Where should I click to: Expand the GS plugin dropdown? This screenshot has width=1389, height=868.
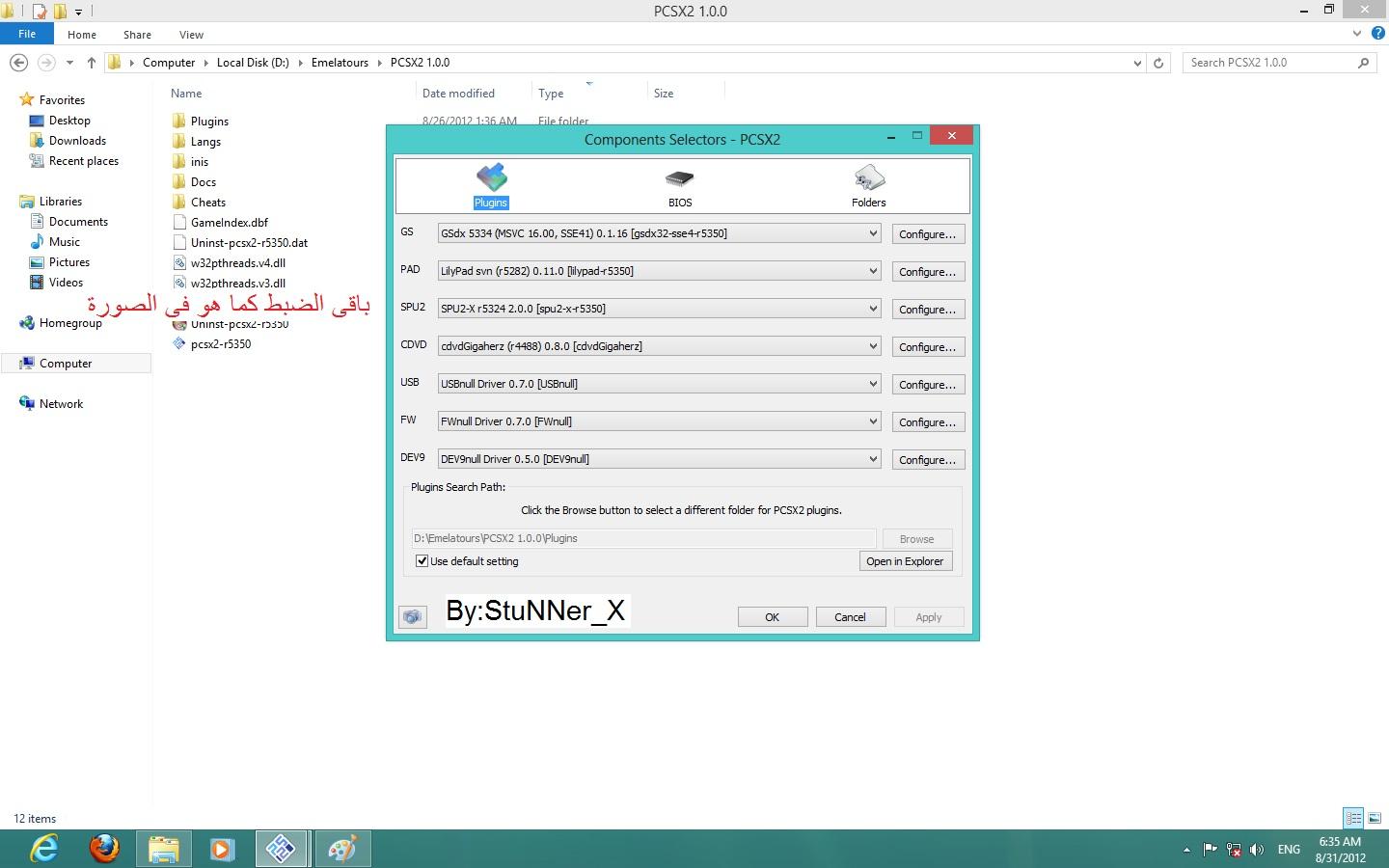[x=872, y=233]
